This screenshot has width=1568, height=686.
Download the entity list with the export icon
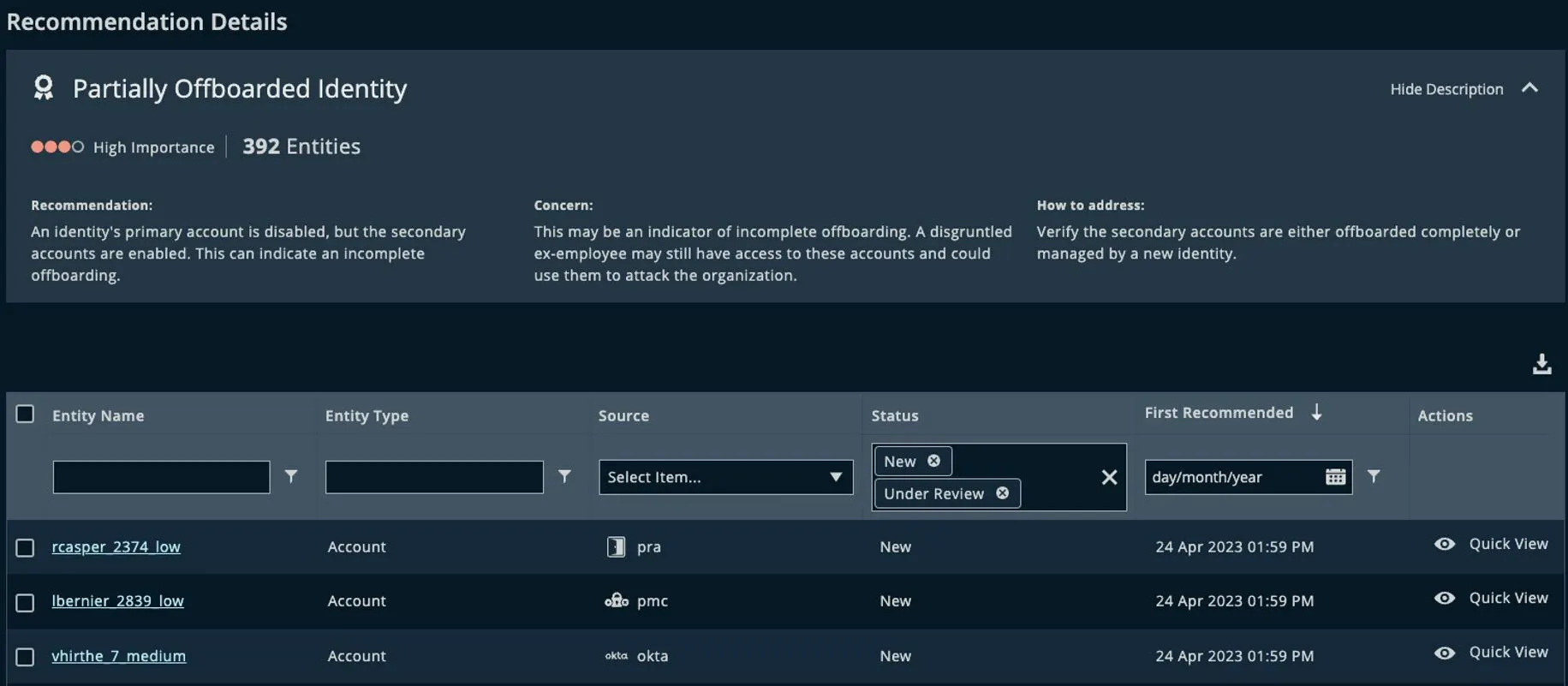pyautogui.click(x=1541, y=364)
